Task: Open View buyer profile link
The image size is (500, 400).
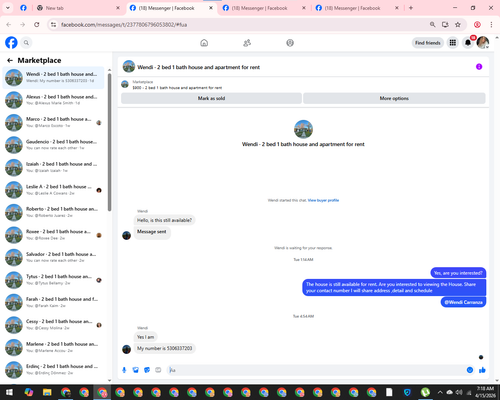Action: point(323,200)
